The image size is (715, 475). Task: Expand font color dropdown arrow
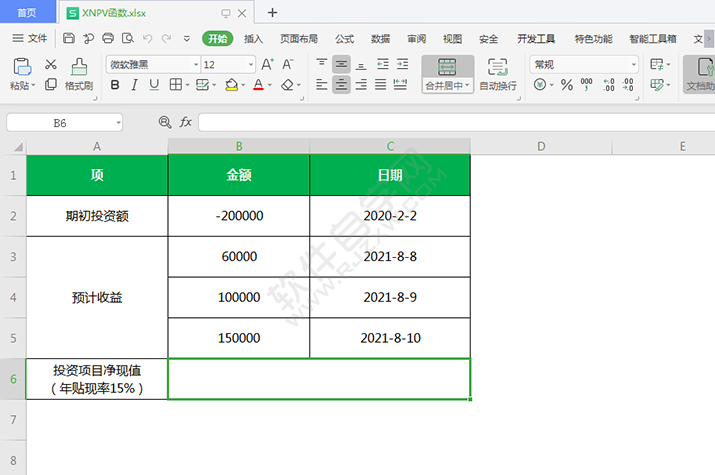point(270,85)
